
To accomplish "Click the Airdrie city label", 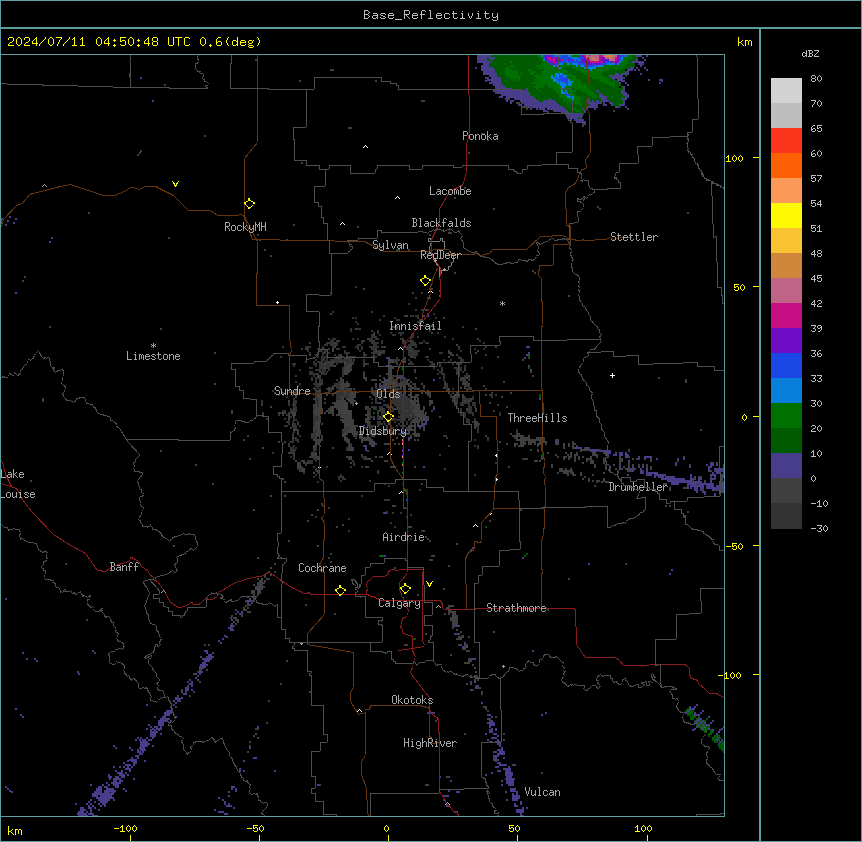I will pyautogui.click(x=403, y=537).
